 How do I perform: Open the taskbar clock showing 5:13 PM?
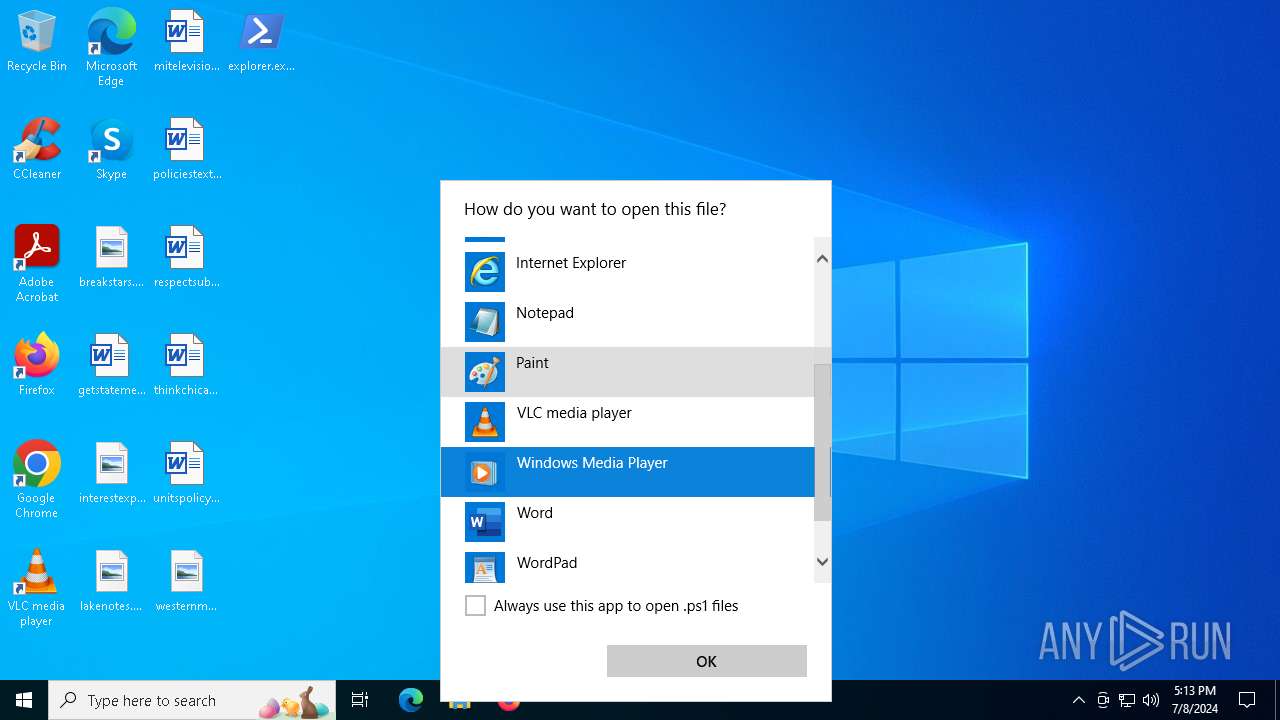coord(1196,700)
